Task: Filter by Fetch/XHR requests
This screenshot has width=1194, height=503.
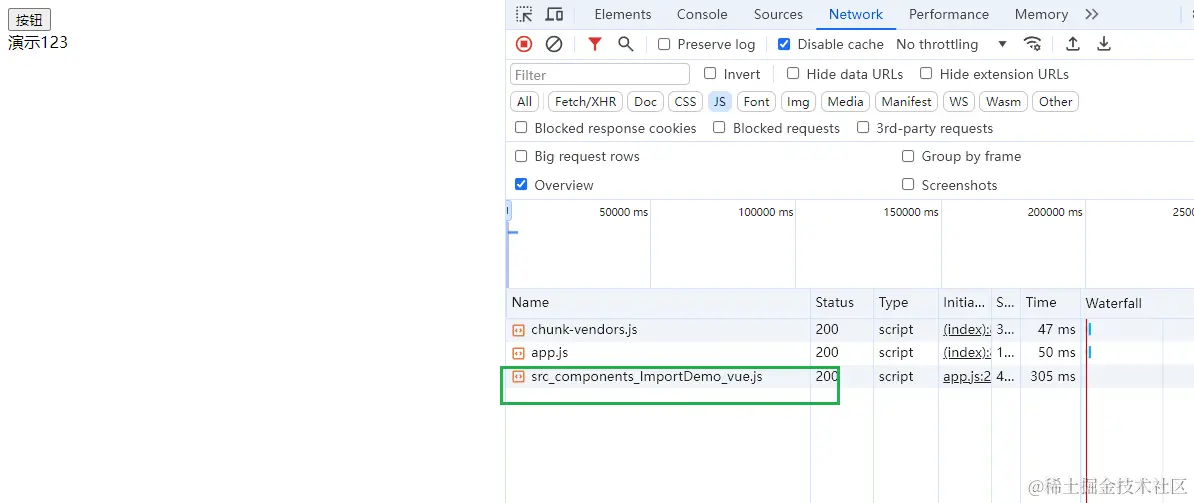Action: [x=585, y=102]
